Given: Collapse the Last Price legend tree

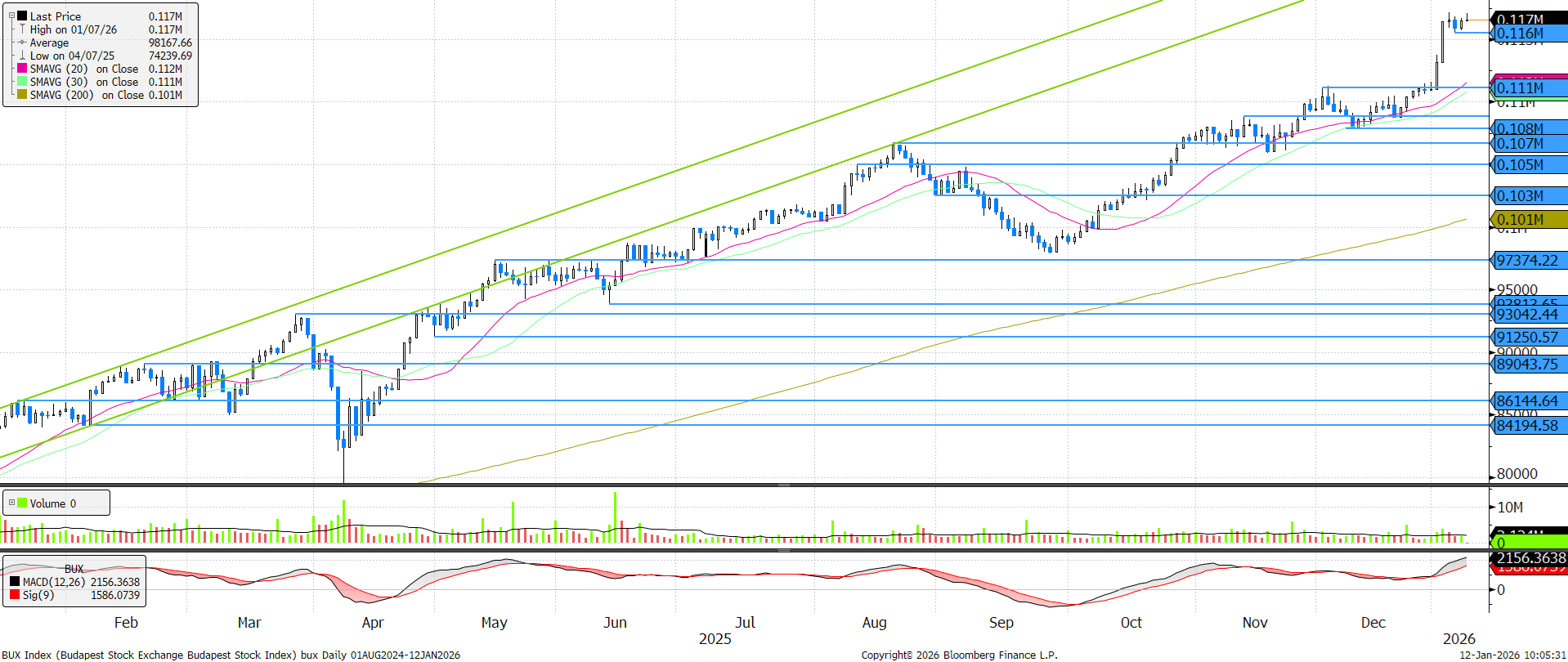Looking at the screenshot, I should coord(11,16).
